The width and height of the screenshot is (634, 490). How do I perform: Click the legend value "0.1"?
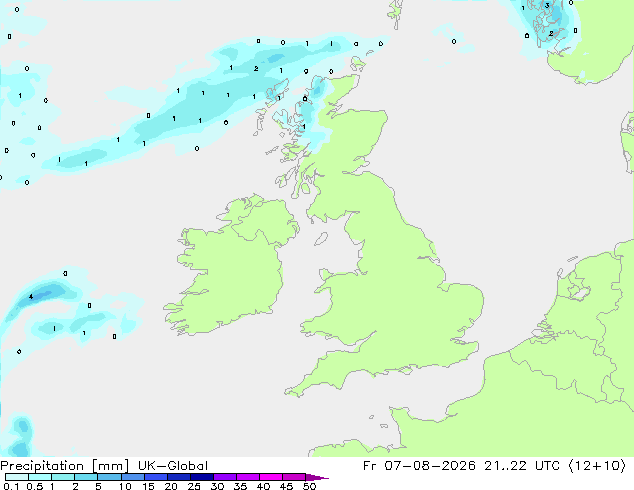point(11,486)
